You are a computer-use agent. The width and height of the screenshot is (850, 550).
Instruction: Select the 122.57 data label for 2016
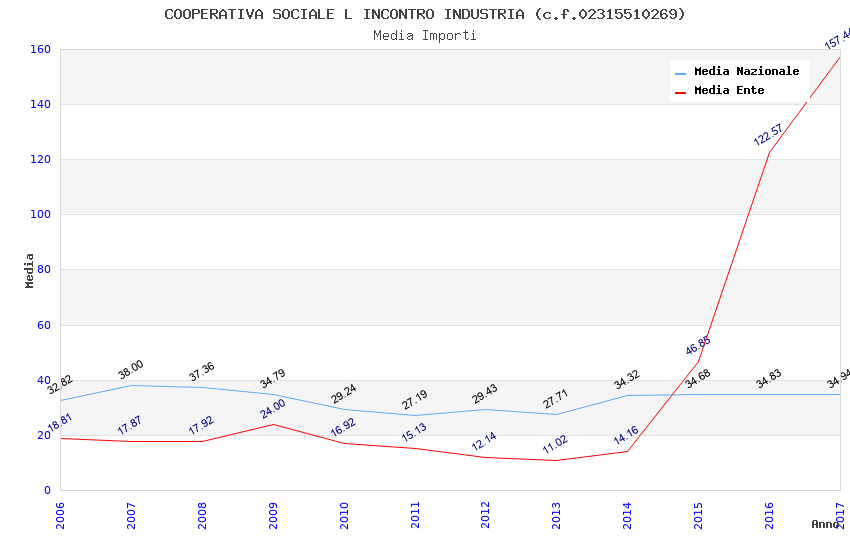[x=768, y=134]
